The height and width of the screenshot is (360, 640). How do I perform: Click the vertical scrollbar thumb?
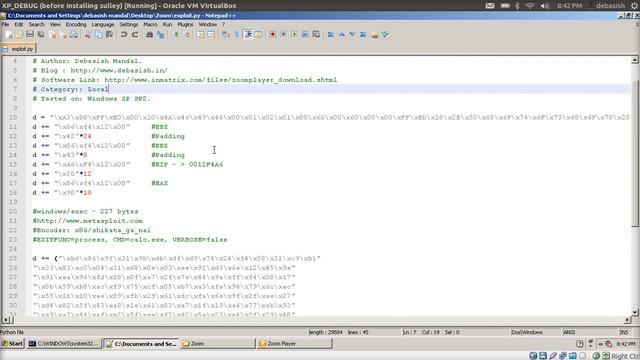635,153
